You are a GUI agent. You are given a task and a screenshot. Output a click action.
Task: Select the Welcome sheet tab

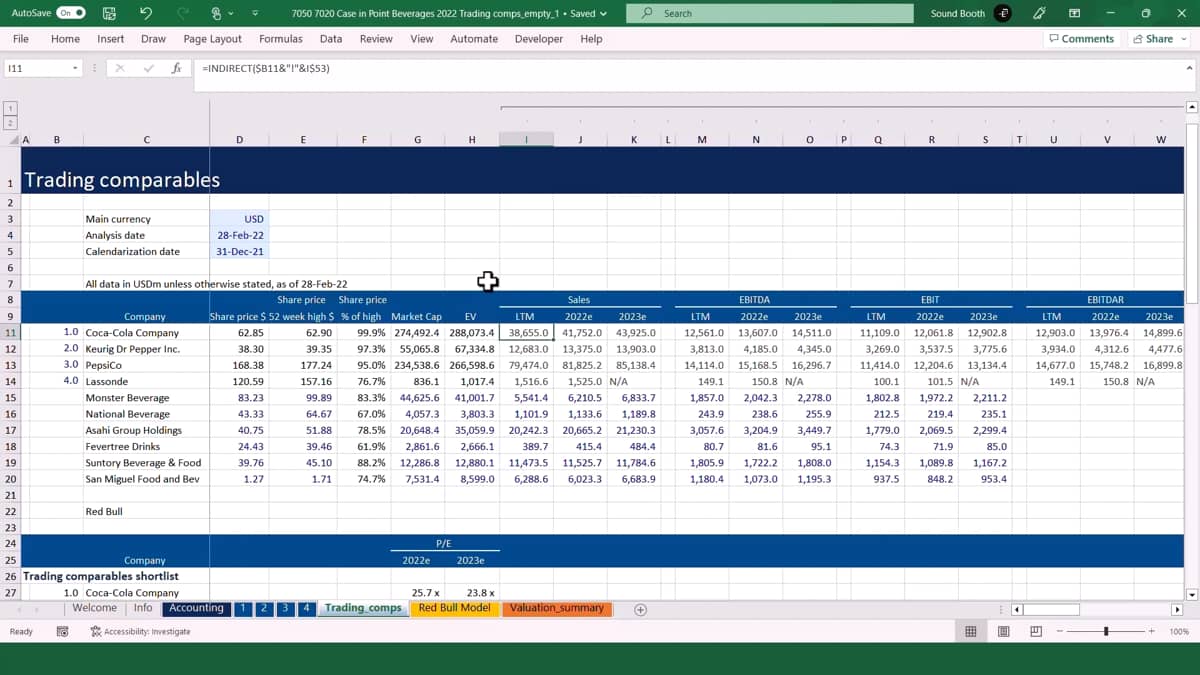[95, 608]
